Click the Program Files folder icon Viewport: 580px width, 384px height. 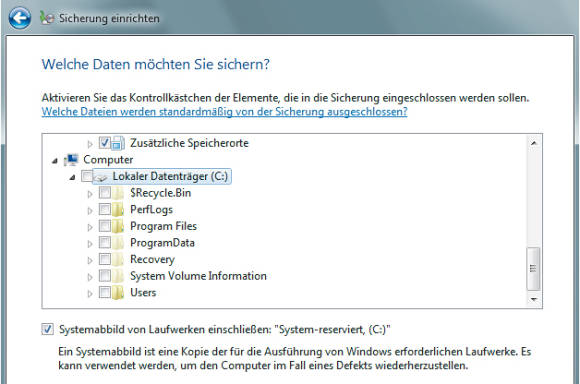(x=118, y=226)
